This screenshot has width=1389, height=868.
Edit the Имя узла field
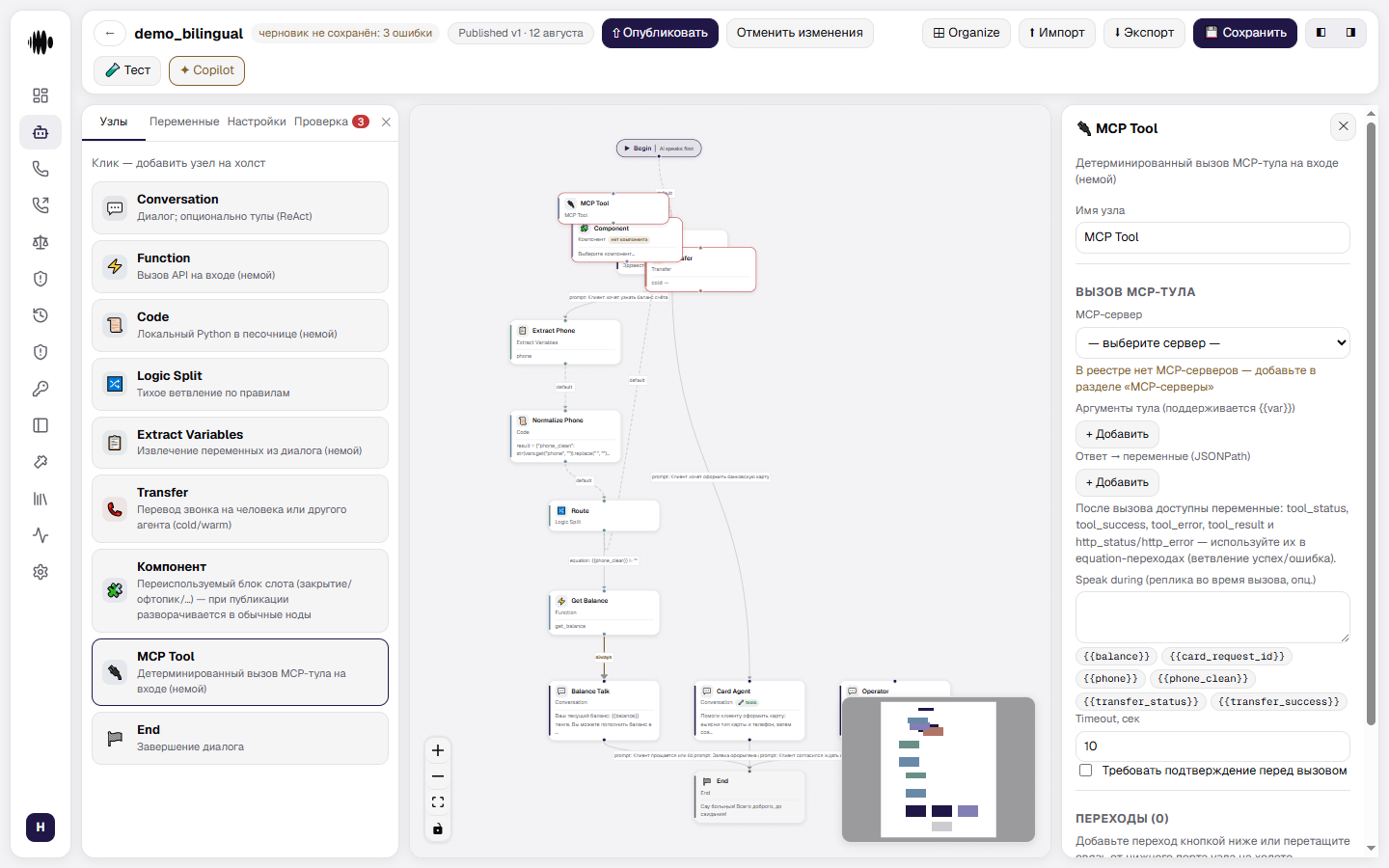point(1212,237)
